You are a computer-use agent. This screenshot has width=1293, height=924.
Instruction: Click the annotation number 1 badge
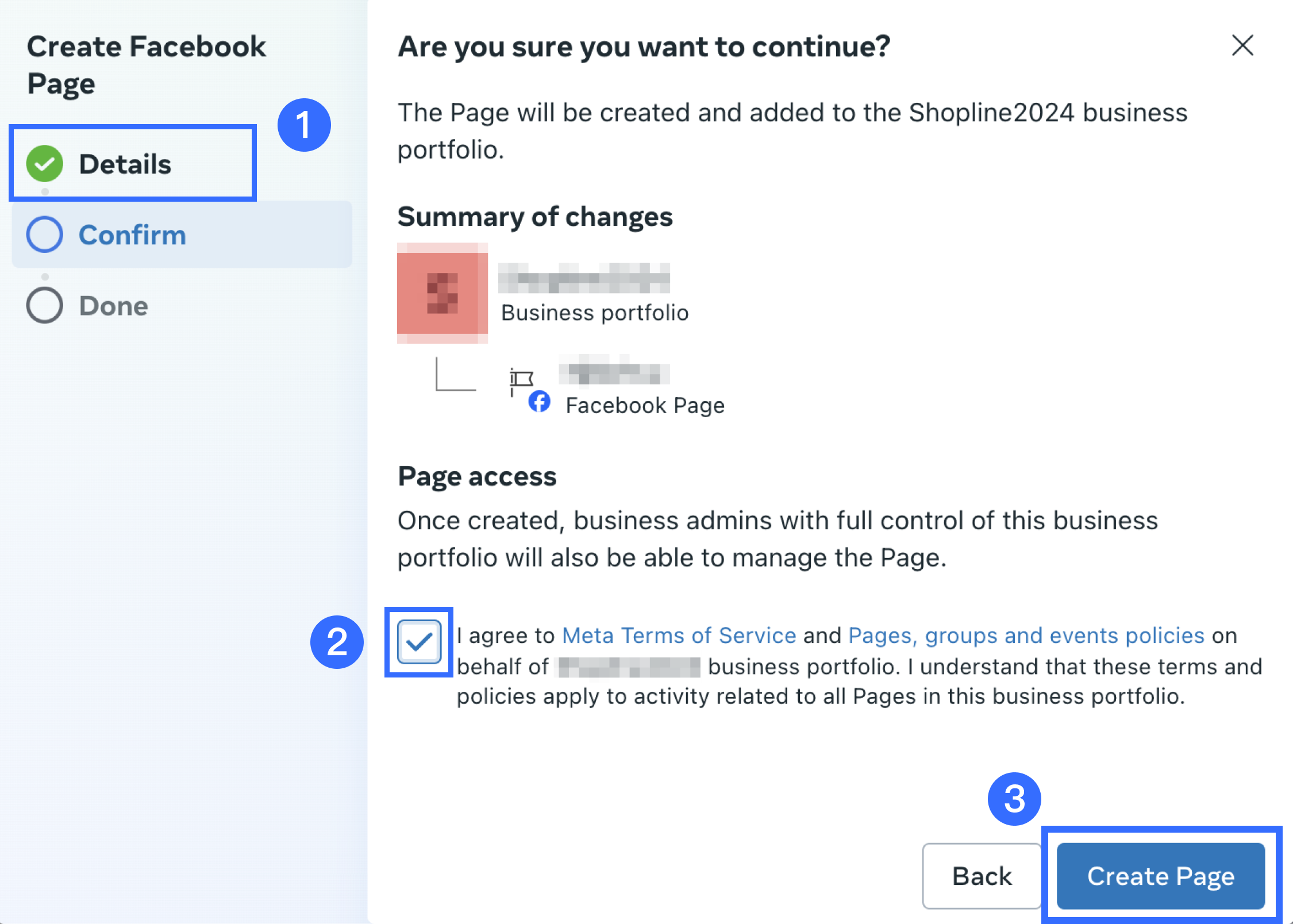click(x=304, y=125)
